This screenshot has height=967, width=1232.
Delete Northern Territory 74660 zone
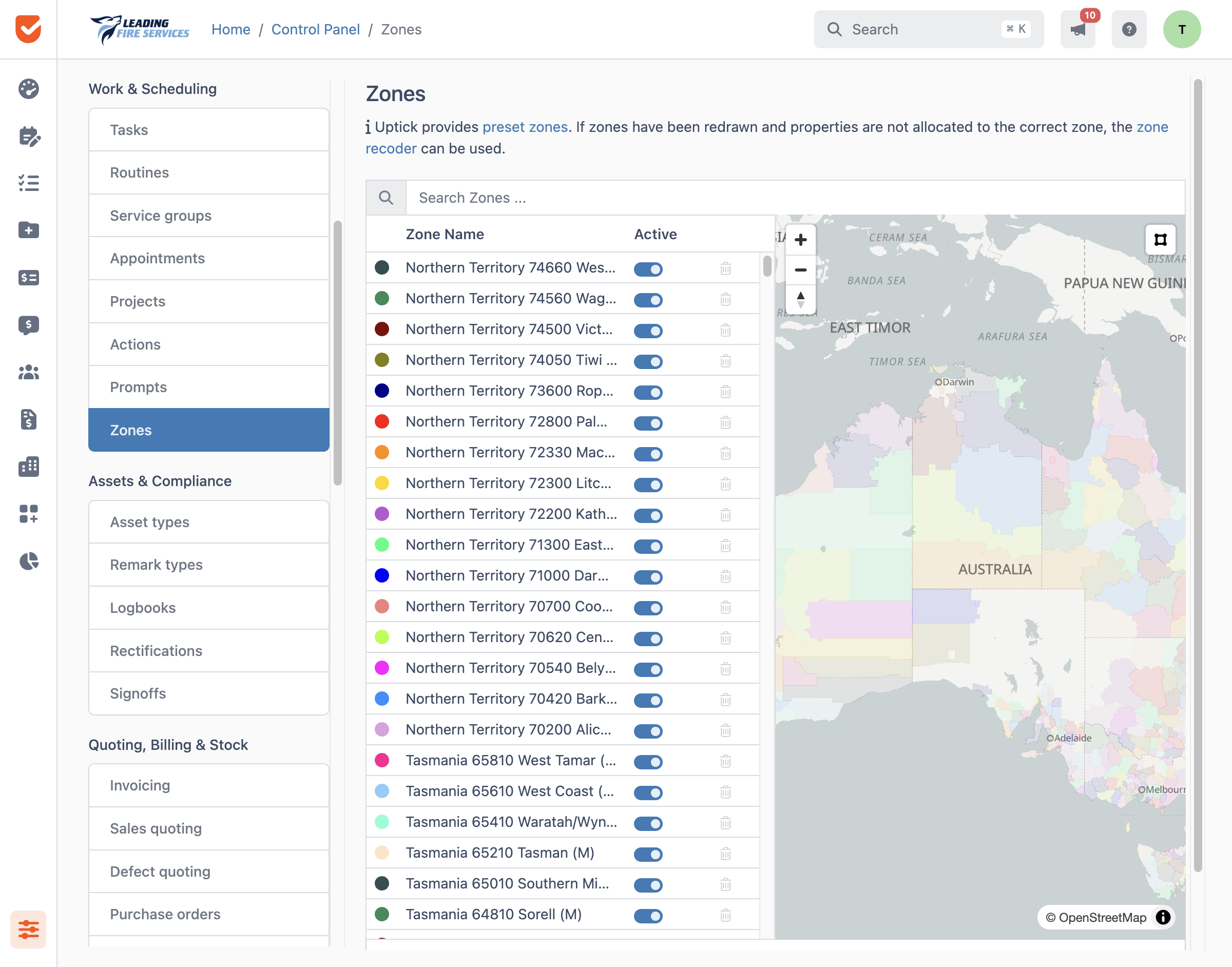[x=725, y=268]
